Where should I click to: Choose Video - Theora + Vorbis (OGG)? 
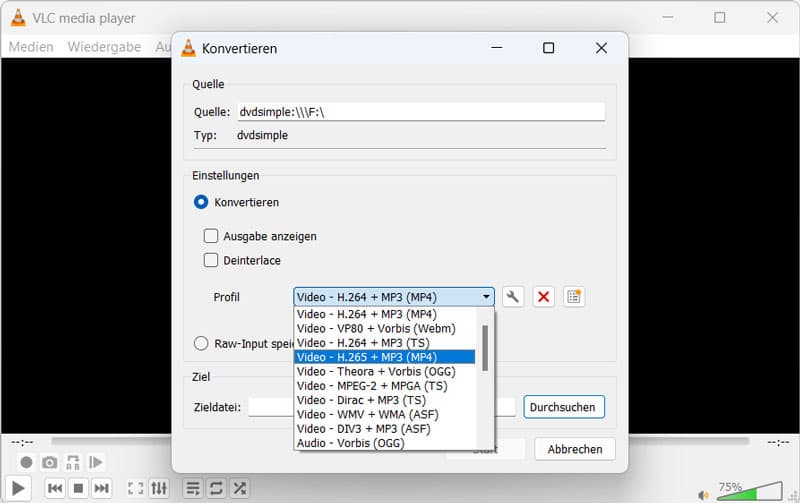(x=385, y=371)
